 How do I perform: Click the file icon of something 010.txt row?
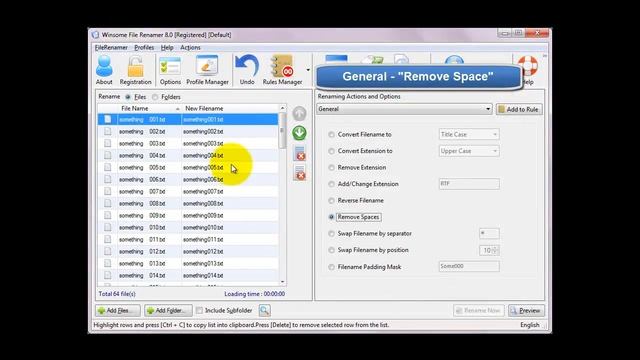107,227
